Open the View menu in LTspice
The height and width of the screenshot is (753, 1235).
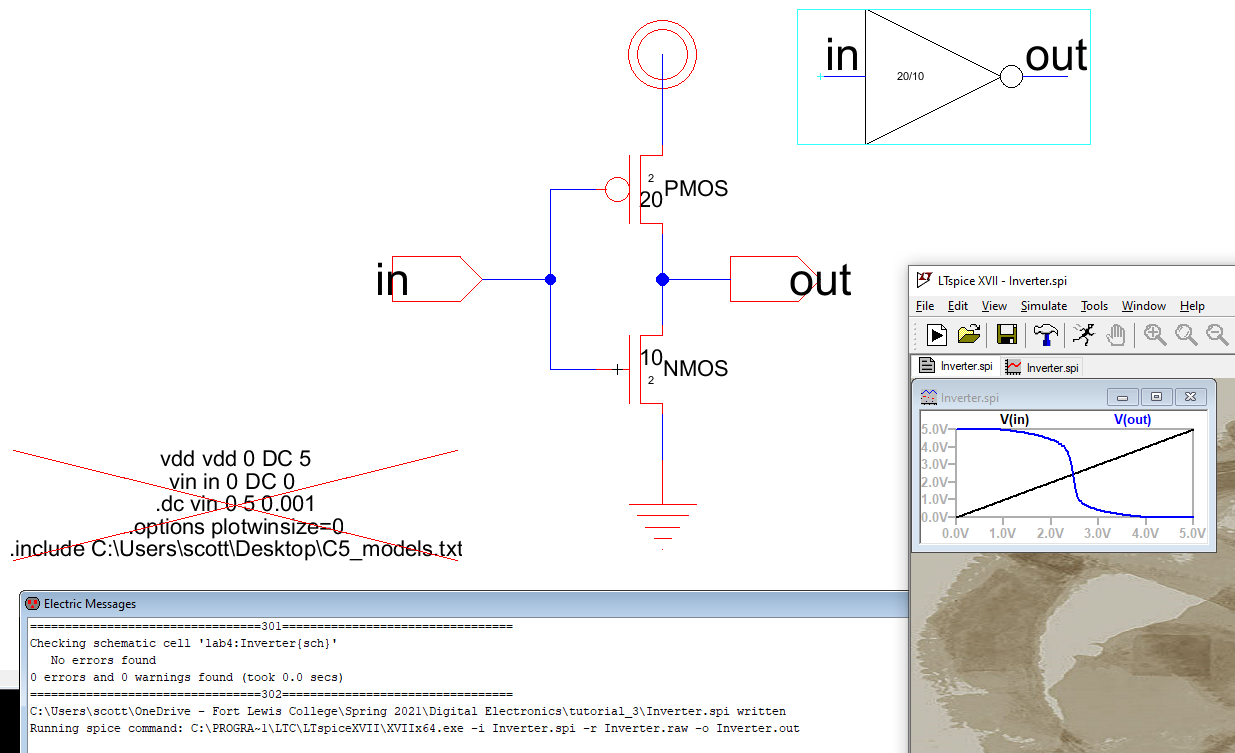pos(994,306)
